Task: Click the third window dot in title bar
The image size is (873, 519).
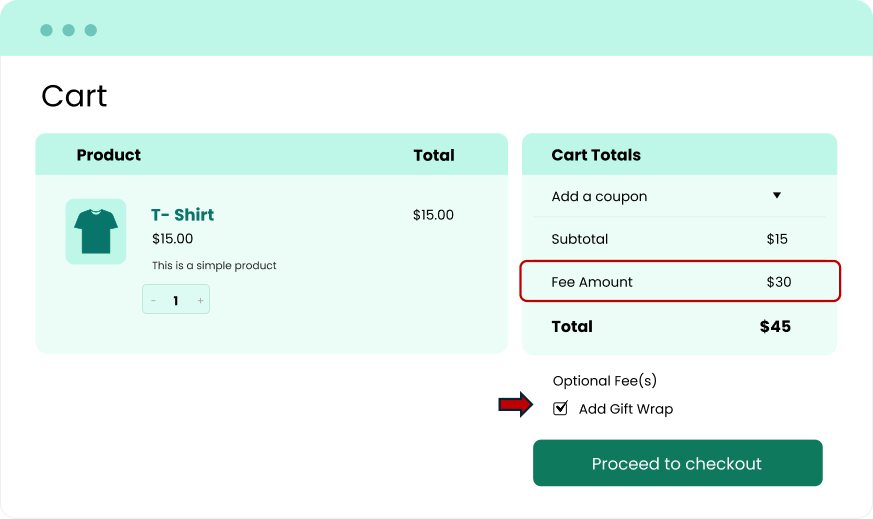Action: [90, 30]
